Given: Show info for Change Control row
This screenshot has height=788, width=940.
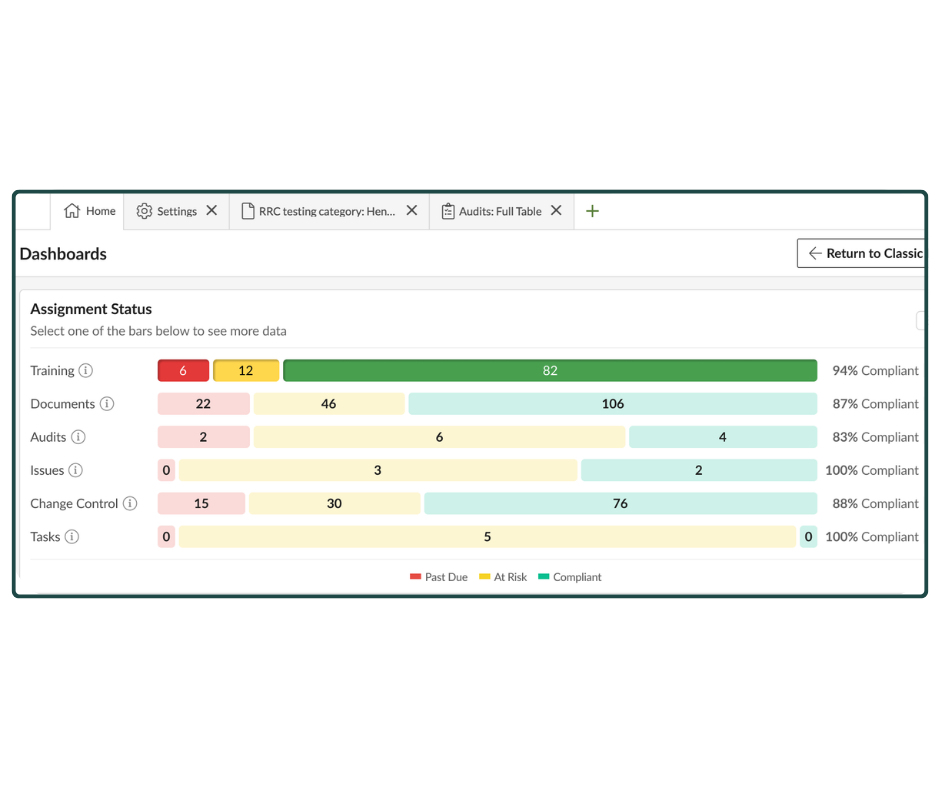Looking at the screenshot, I should [130, 504].
